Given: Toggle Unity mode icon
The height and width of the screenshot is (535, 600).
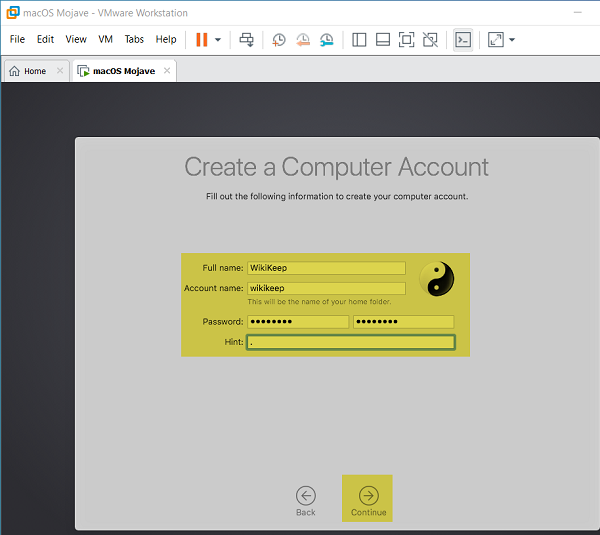Looking at the screenshot, I should tap(430, 40).
